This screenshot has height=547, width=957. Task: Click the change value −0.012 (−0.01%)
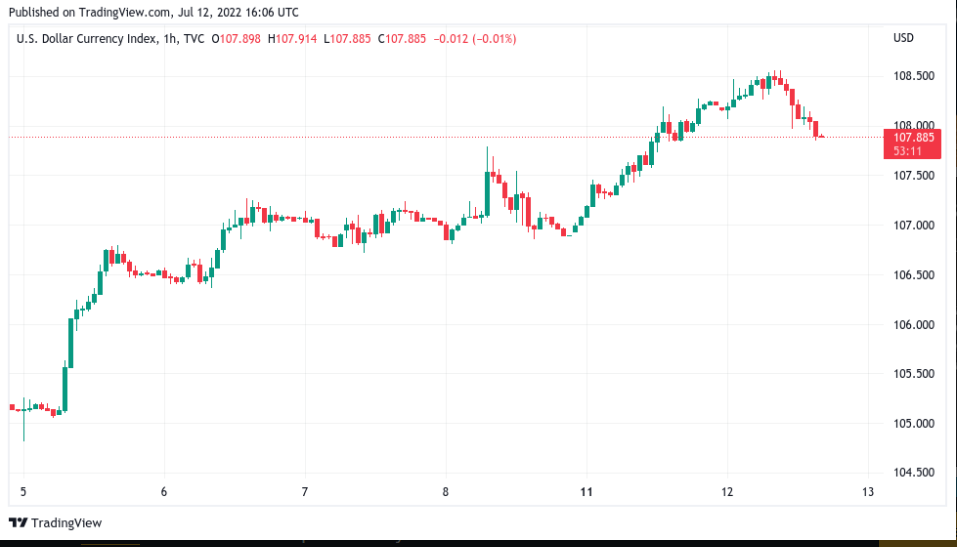pyautogui.click(x=475, y=39)
